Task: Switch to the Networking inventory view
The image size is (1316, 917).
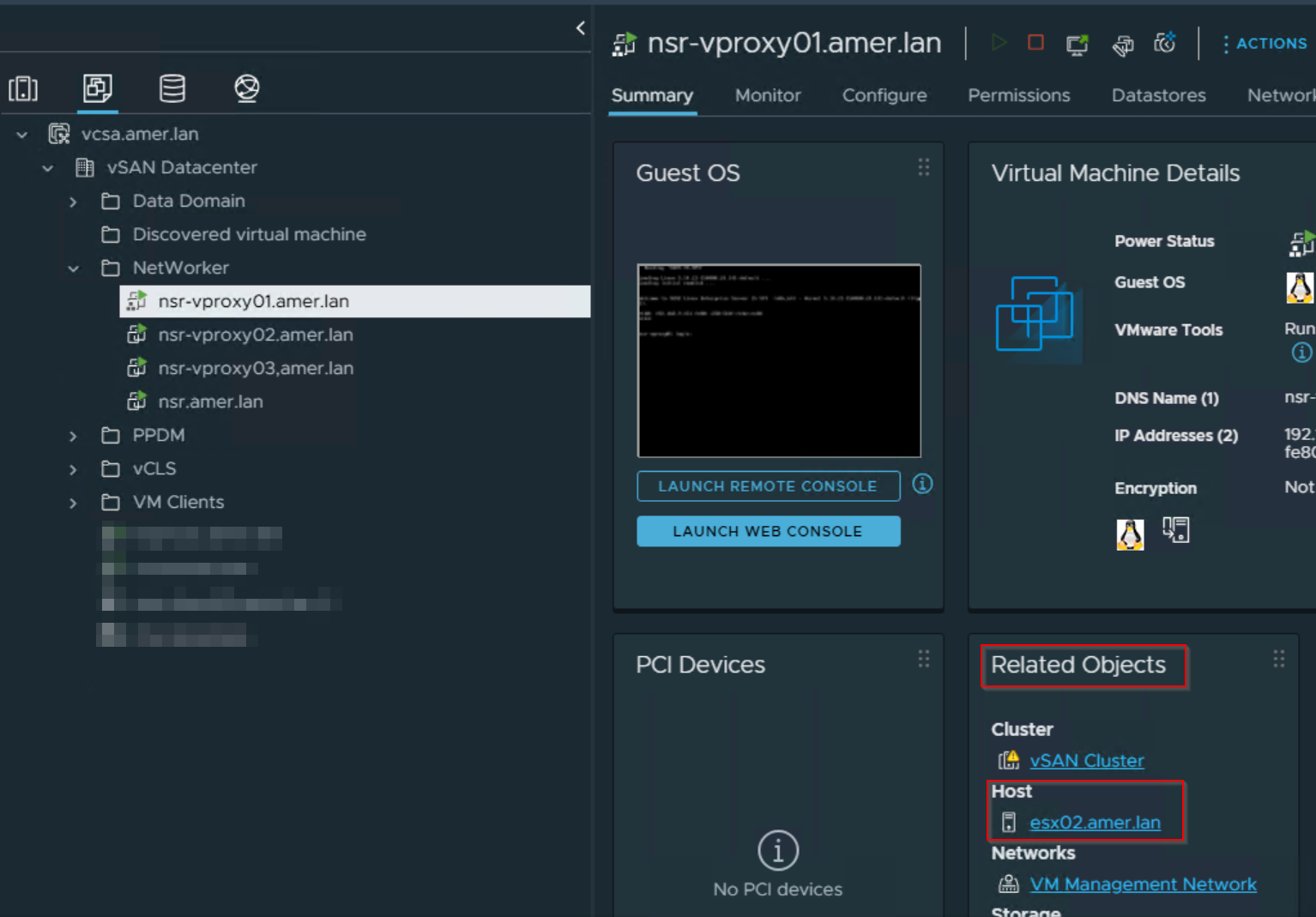Action: [x=246, y=88]
